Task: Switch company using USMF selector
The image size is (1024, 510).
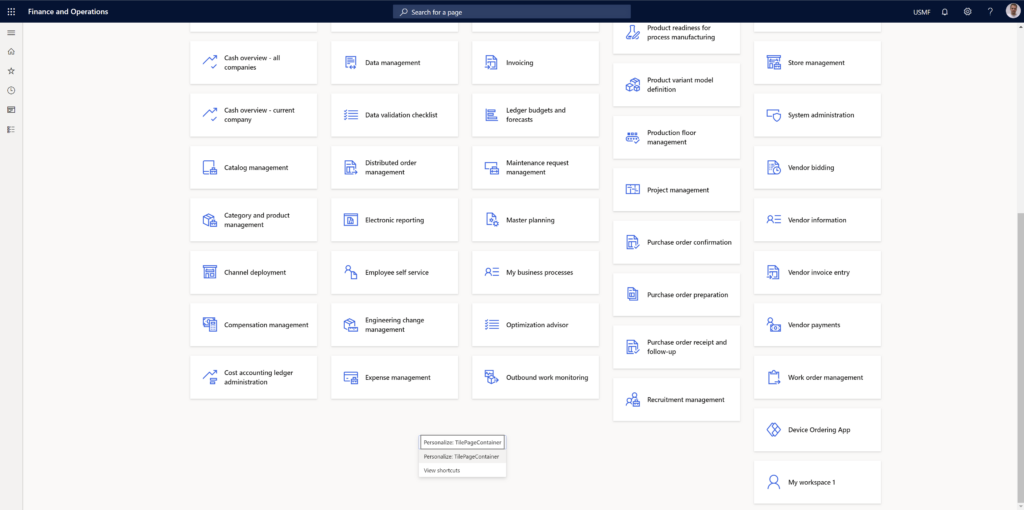Action: pos(922,12)
